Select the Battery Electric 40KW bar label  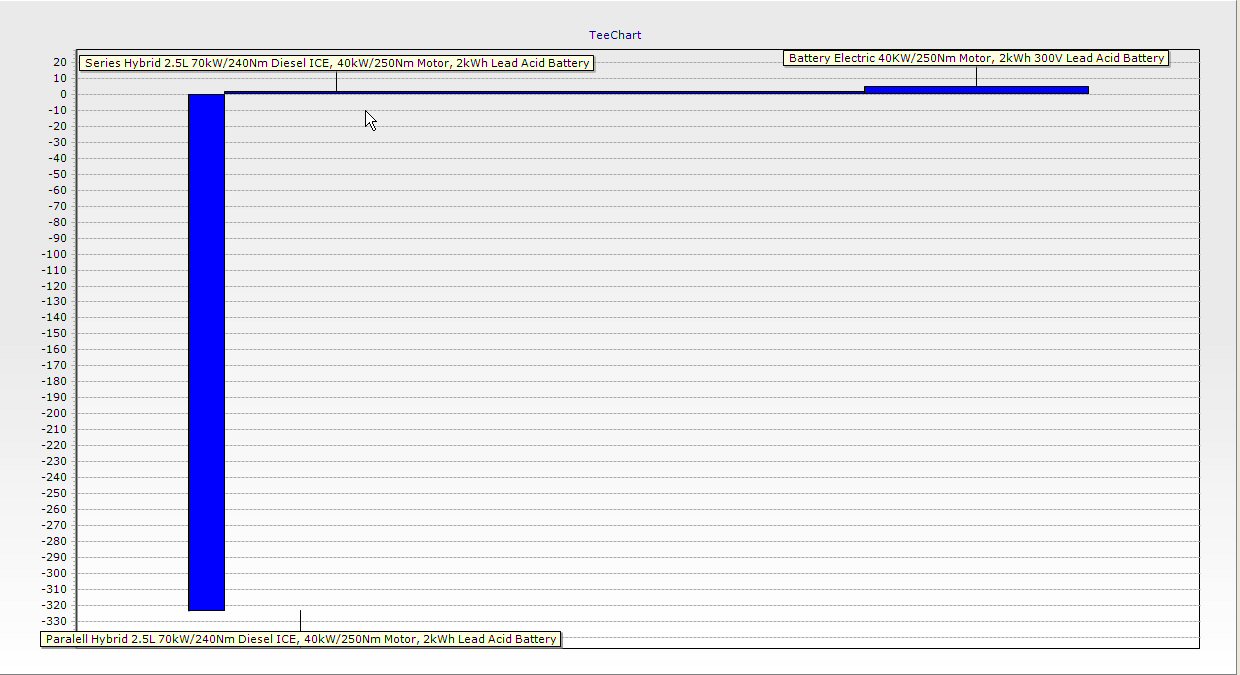(x=976, y=58)
